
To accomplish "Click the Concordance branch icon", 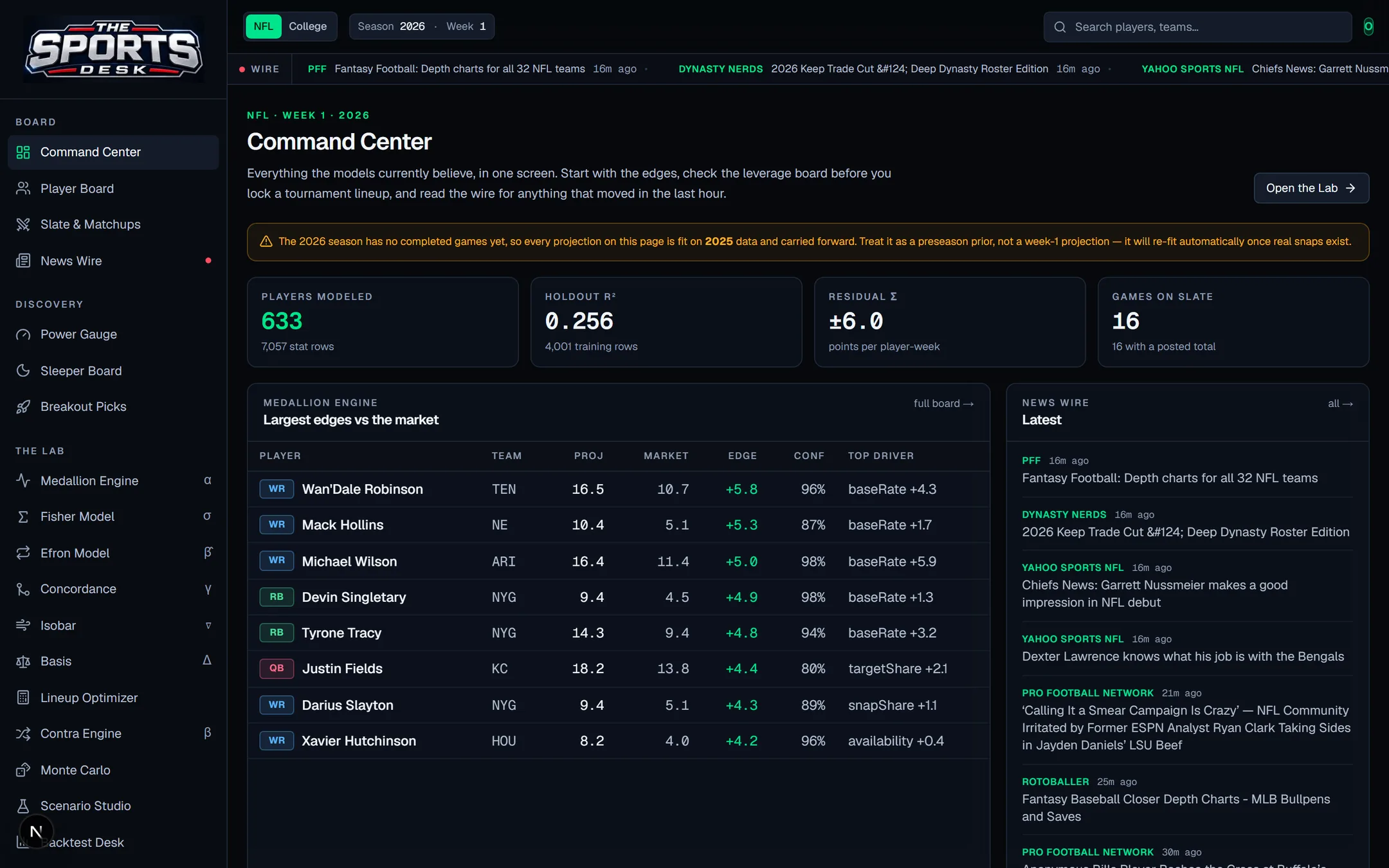I will tap(23, 589).
